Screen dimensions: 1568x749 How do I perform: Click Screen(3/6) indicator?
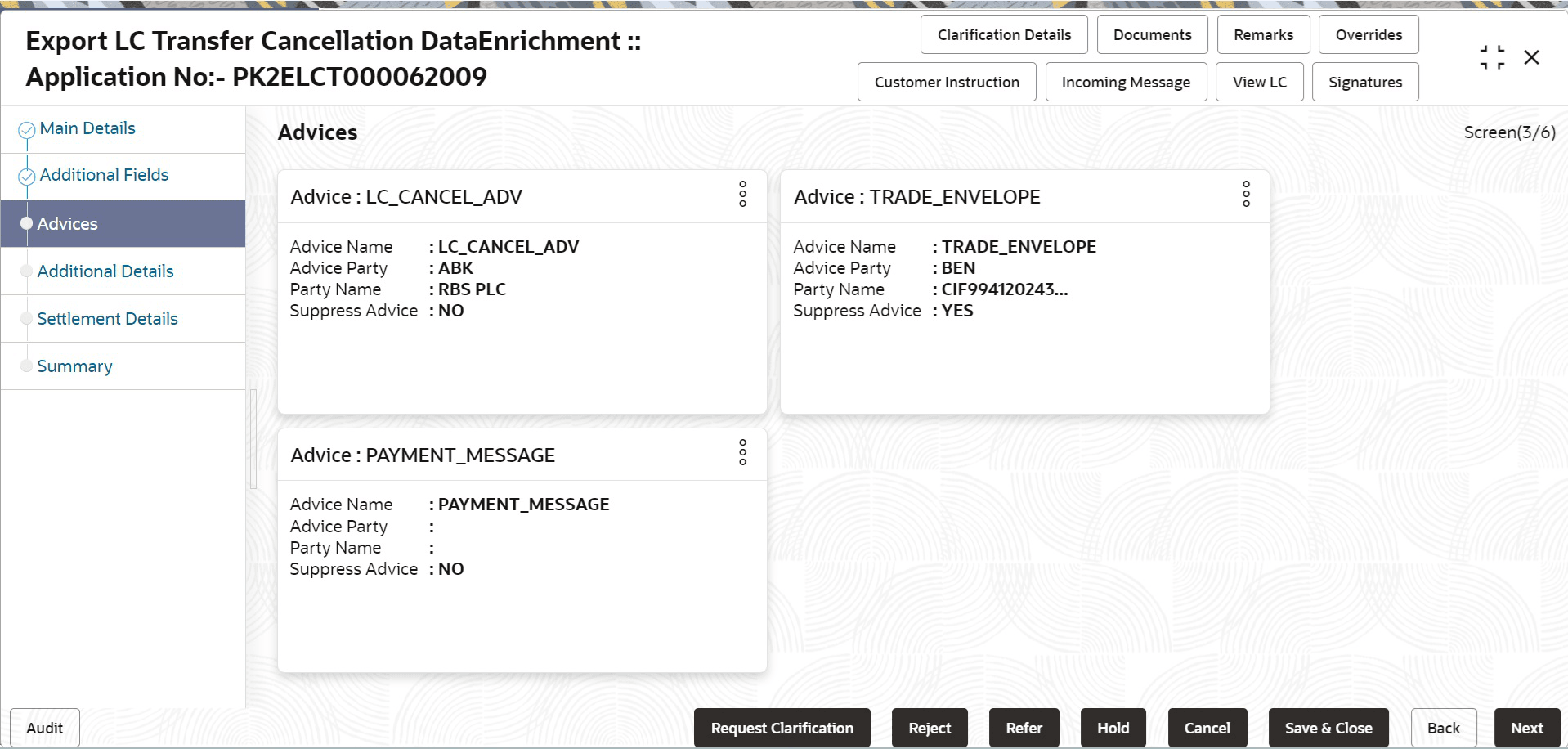click(x=1509, y=132)
